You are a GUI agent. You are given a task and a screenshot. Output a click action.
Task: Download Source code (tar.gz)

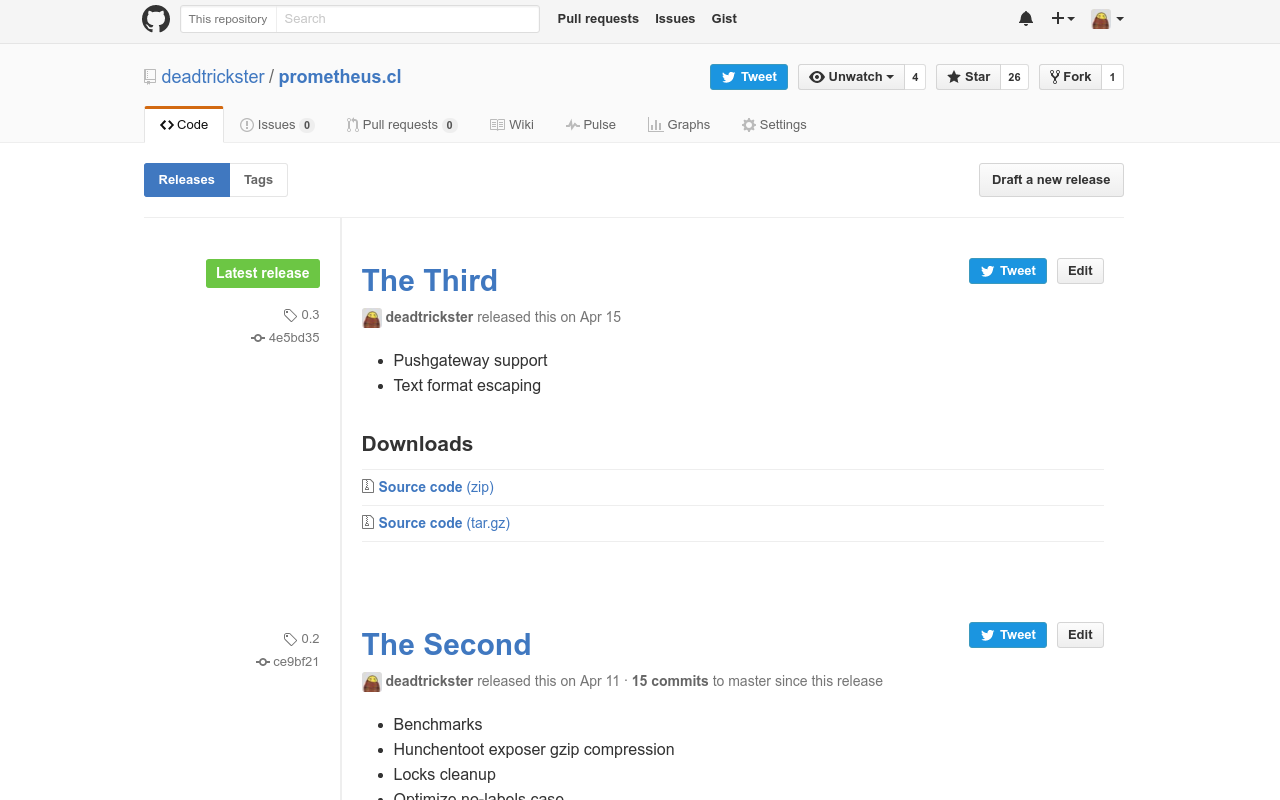click(444, 523)
